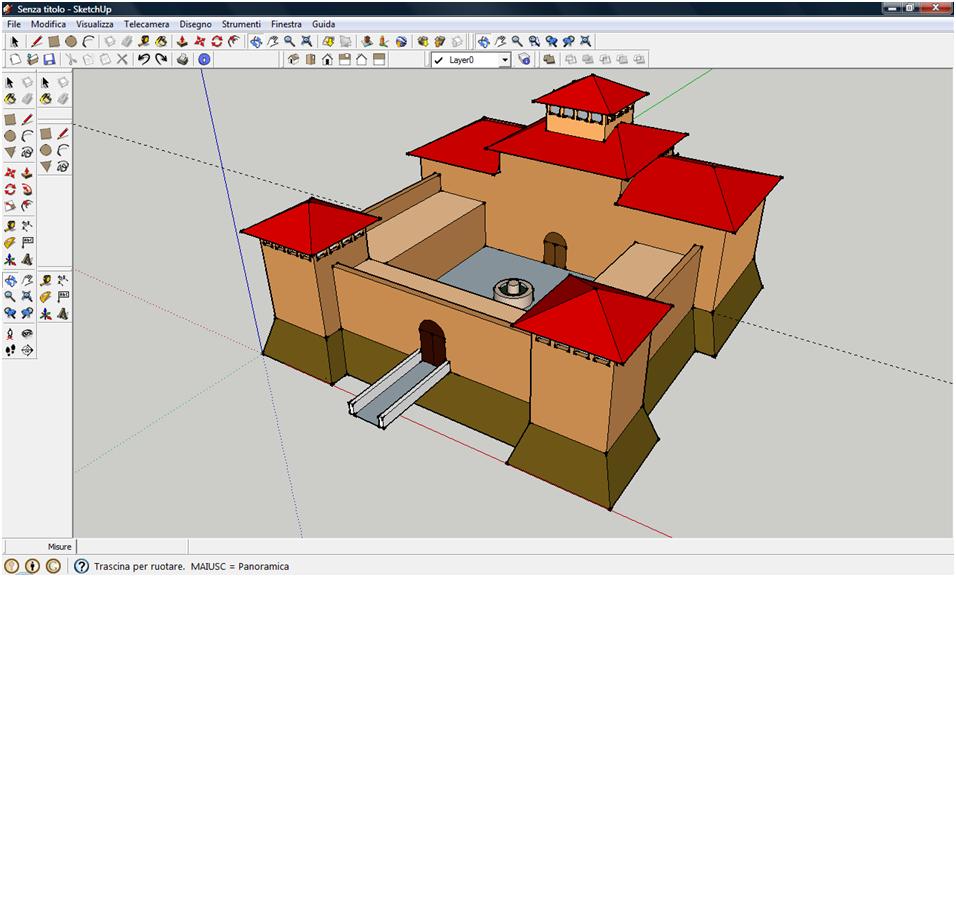Switch to Top view icon

tap(310, 59)
